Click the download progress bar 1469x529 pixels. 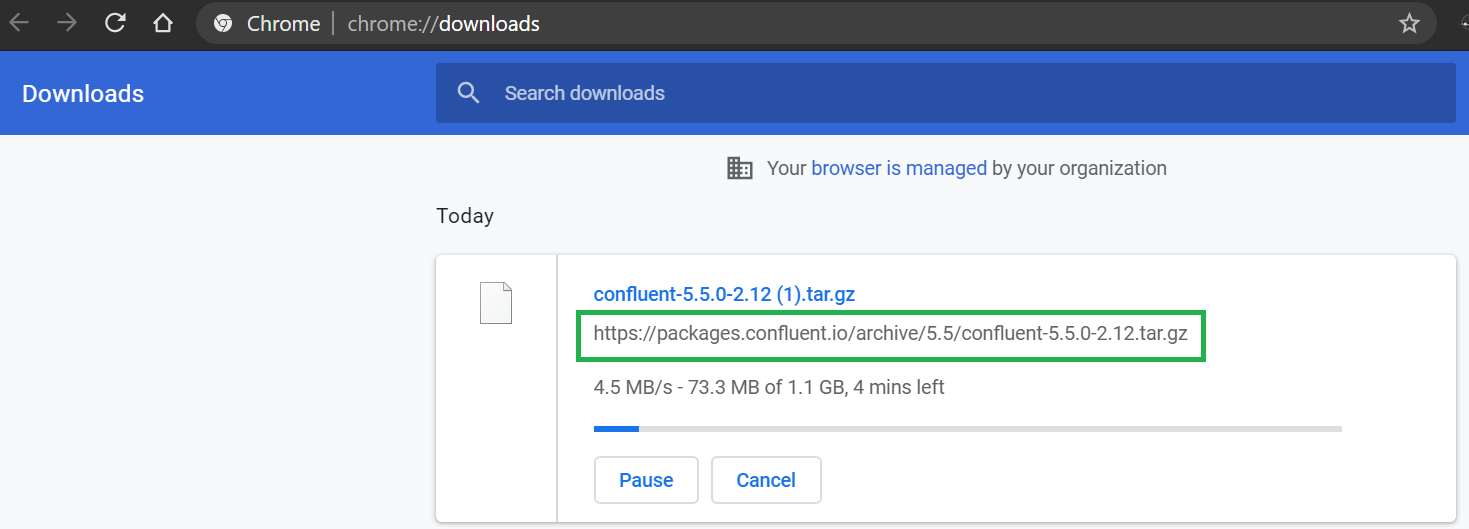click(x=967, y=429)
